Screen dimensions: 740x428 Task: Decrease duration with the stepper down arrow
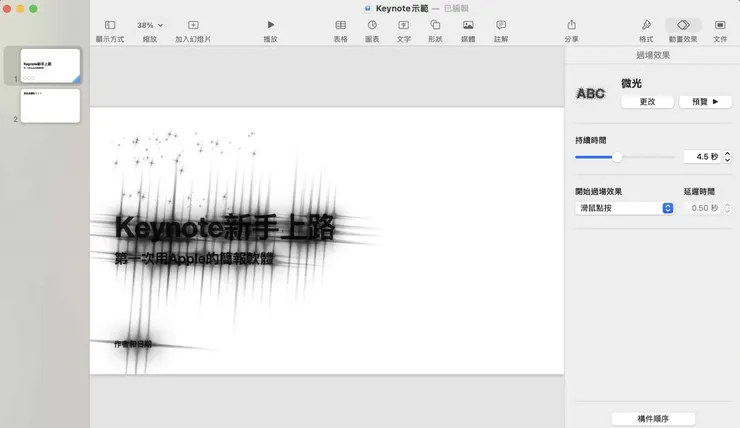click(727, 160)
